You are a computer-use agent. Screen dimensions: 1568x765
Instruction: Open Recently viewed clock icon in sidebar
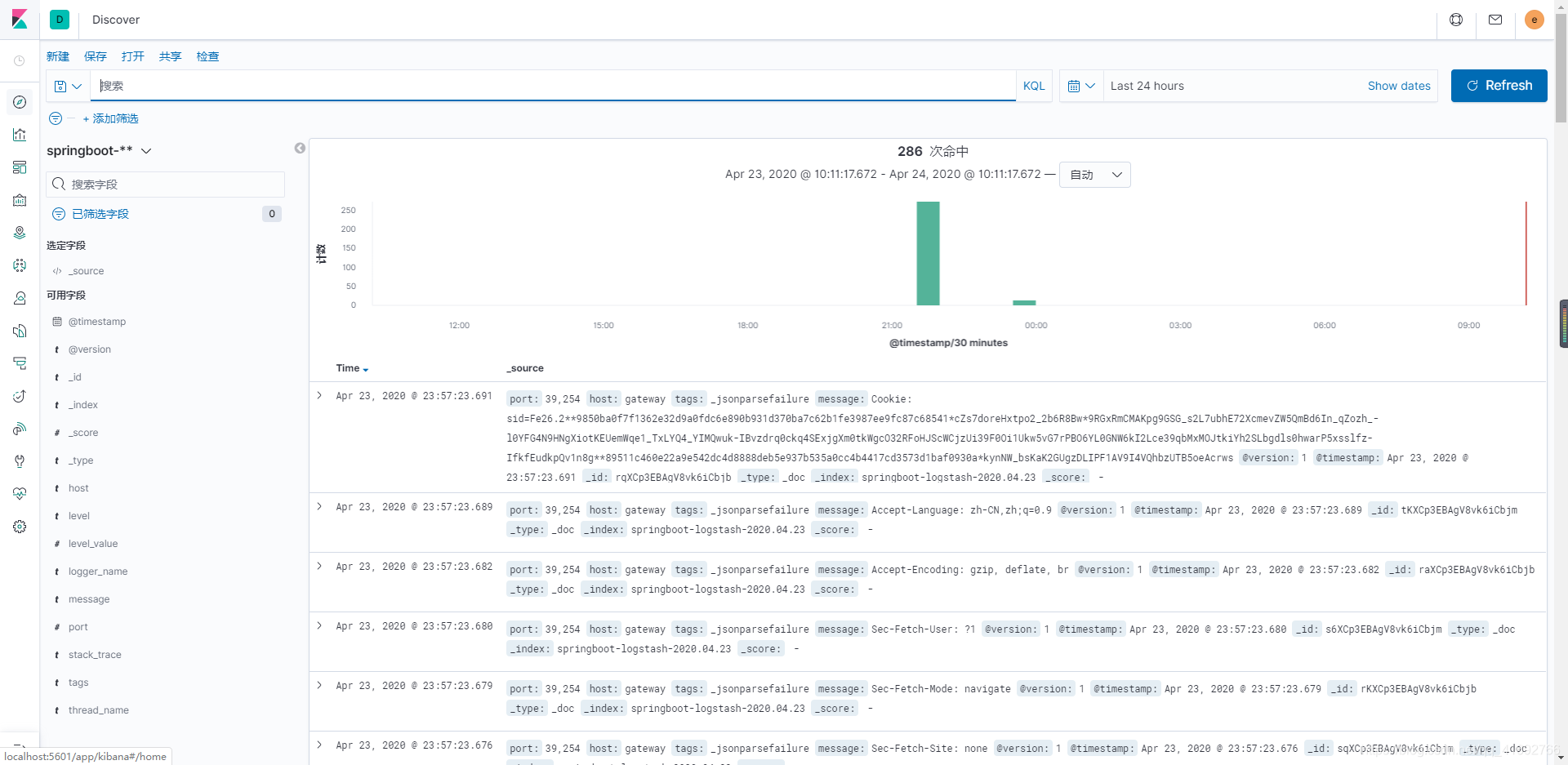(x=20, y=61)
